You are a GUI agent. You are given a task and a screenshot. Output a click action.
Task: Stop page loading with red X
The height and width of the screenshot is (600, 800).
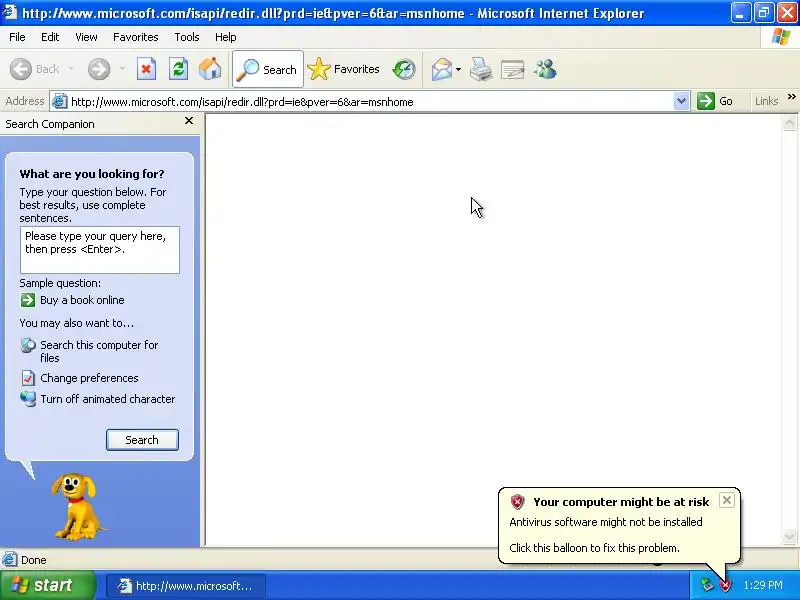tap(146, 69)
